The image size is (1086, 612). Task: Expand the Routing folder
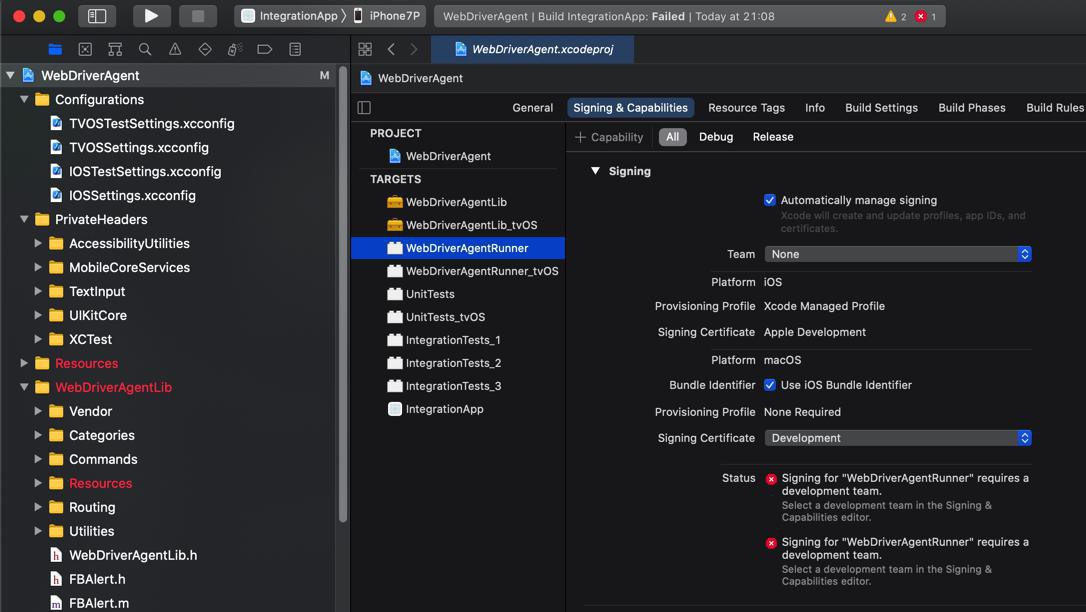point(38,507)
